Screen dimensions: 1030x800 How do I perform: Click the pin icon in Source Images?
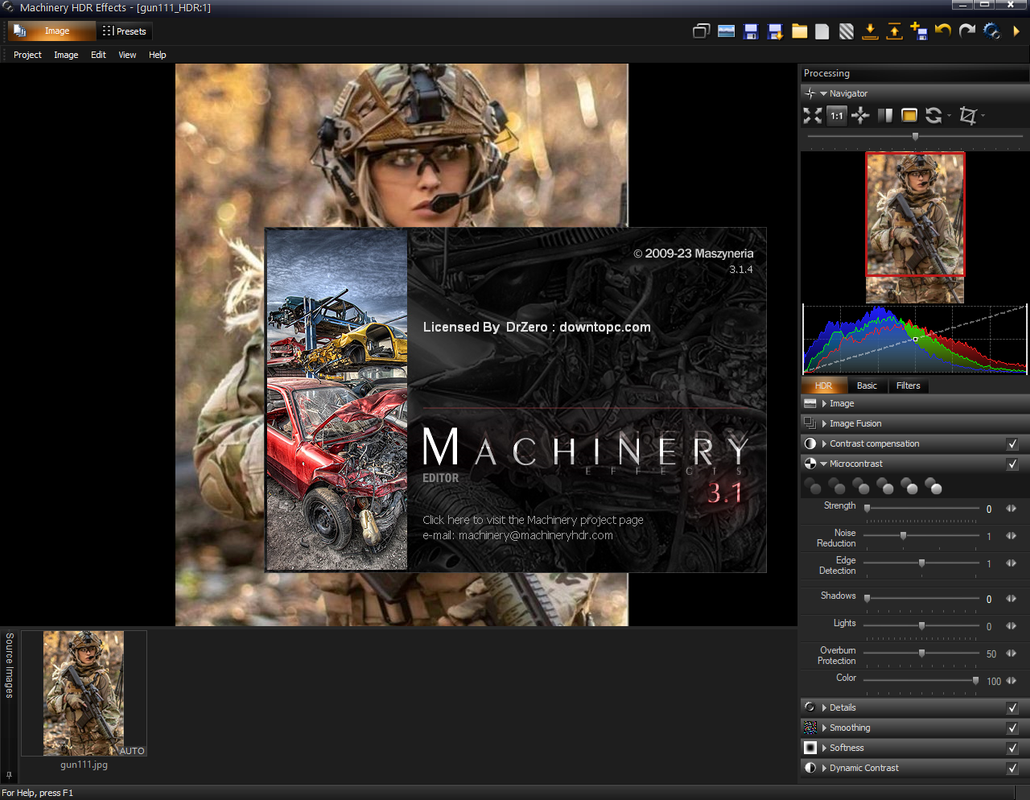click(x=9, y=776)
